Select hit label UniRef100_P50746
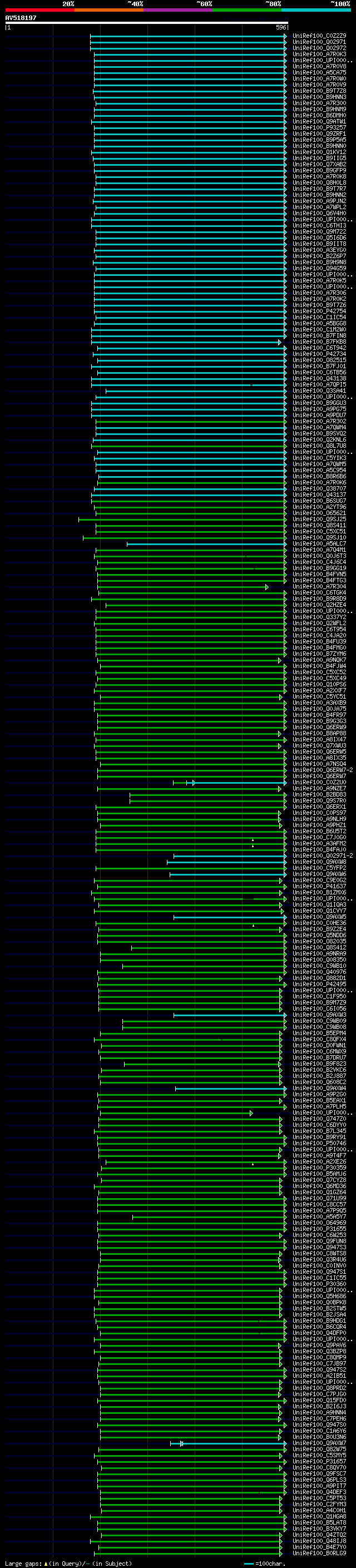 tap(319, 1143)
